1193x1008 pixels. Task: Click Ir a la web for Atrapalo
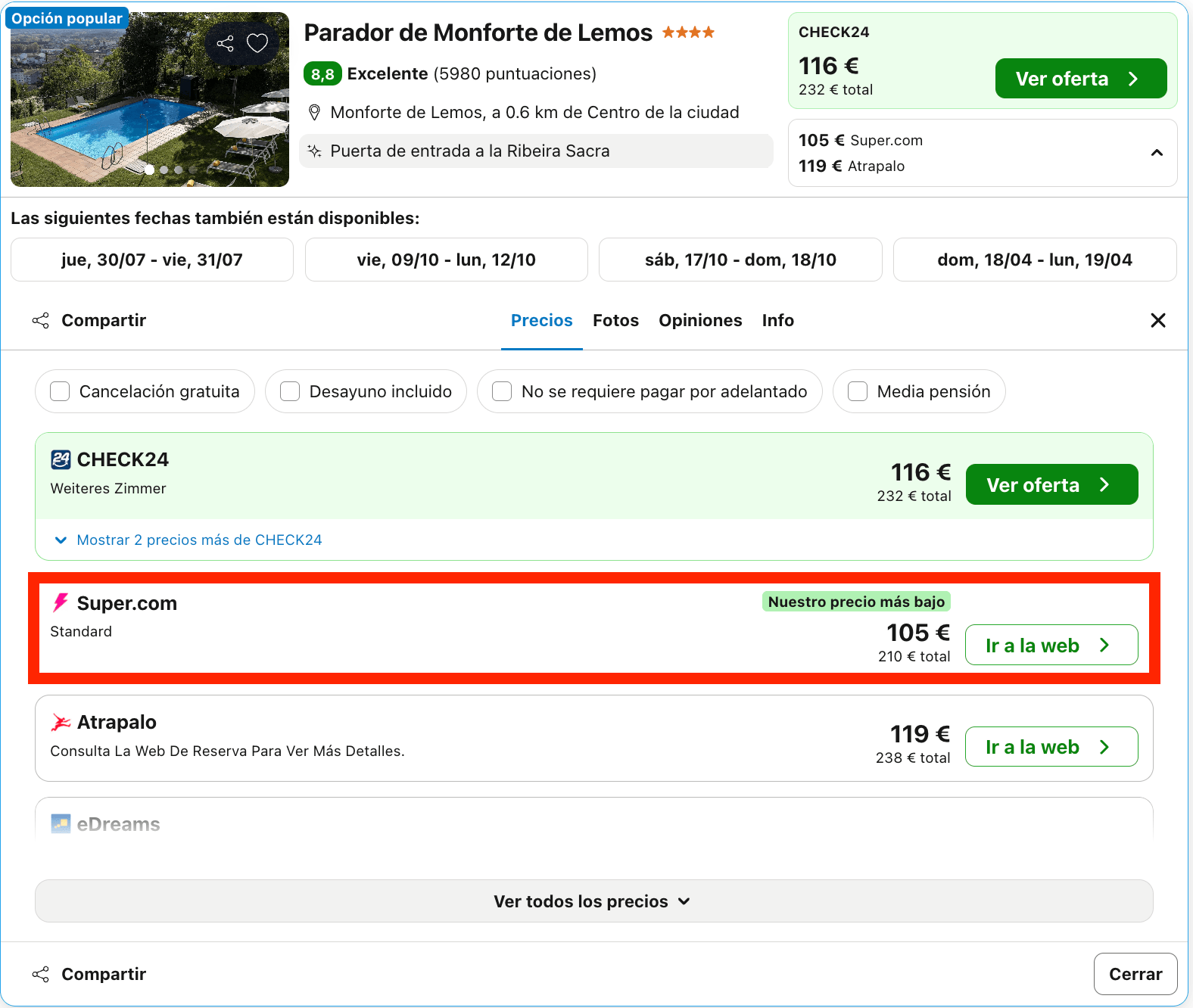pos(1051,746)
